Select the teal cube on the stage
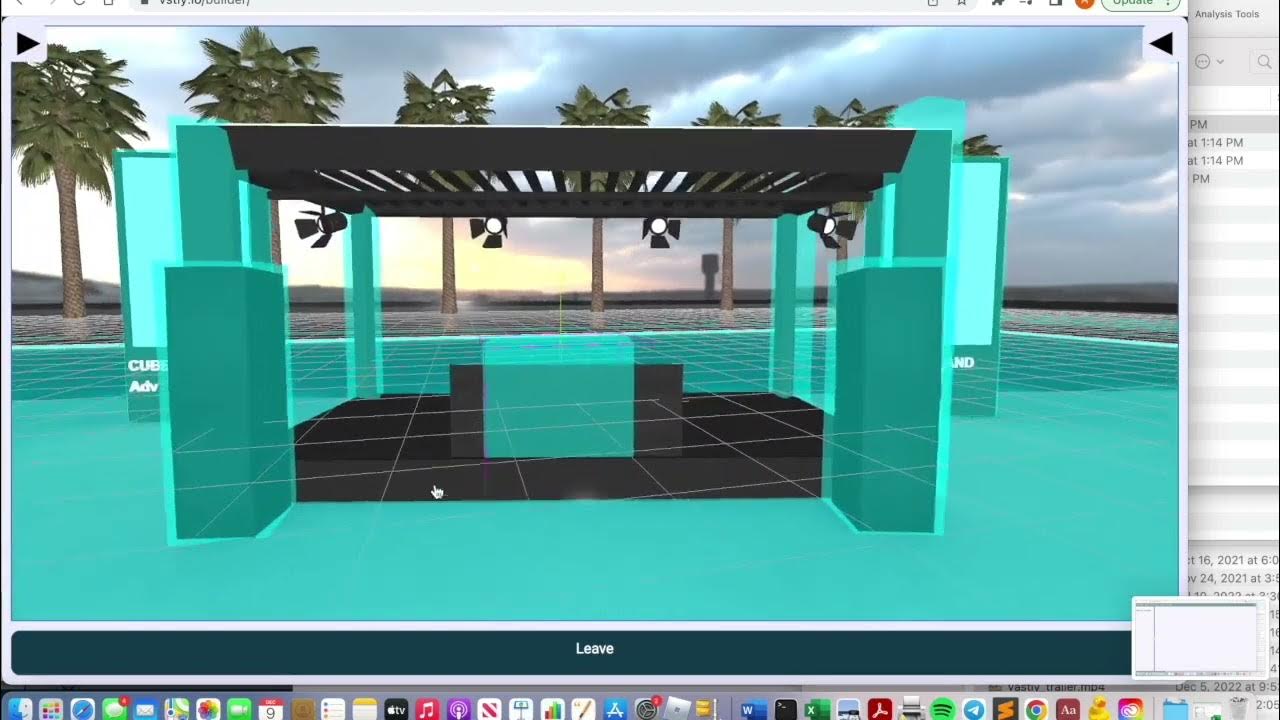The height and width of the screenshot is (720, 1280). (x=558, y=397)
